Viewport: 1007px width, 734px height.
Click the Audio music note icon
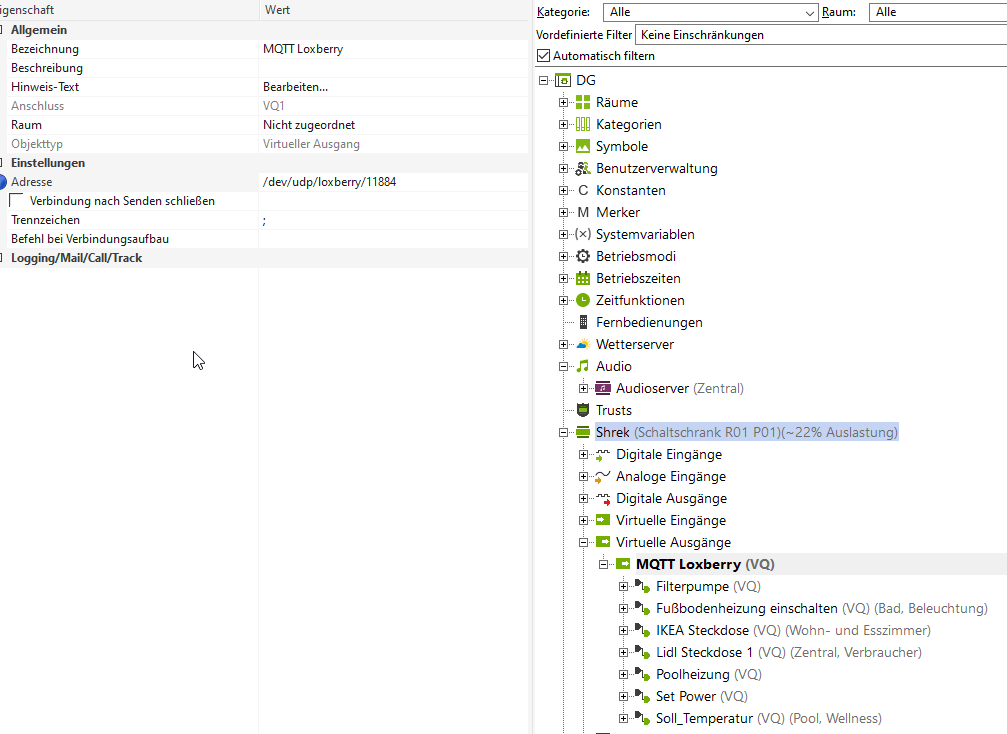point(583,366)
